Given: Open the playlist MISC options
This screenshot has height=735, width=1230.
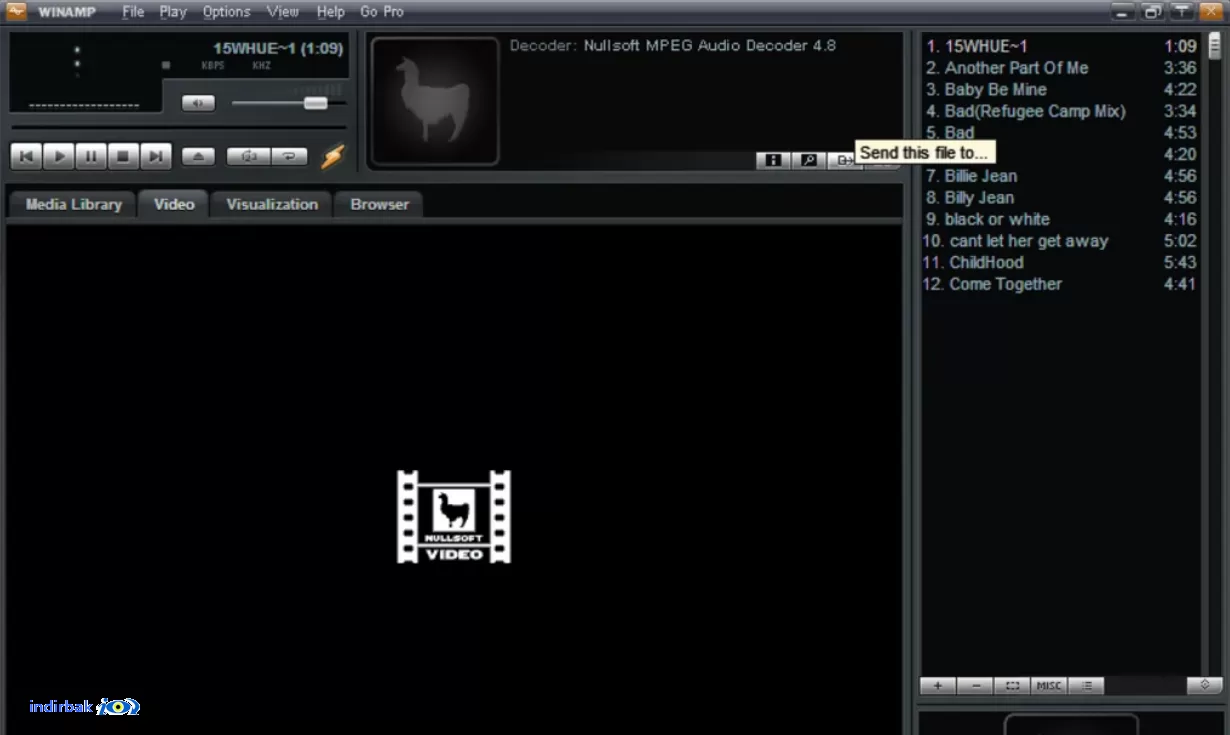Looking at the screenshot, I should click(x=1049, y=686).
